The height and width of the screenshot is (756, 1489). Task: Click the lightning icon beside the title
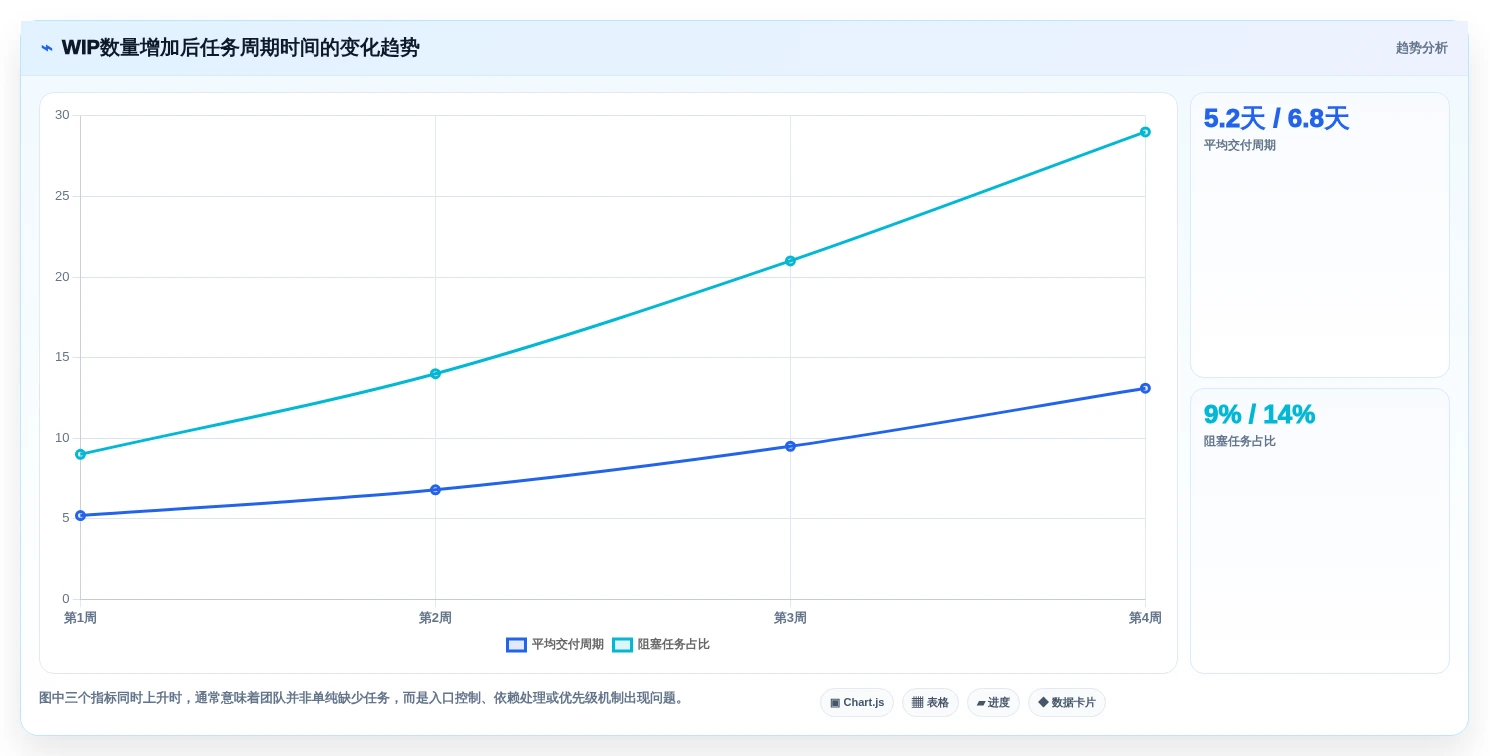[x=47, y=48]
